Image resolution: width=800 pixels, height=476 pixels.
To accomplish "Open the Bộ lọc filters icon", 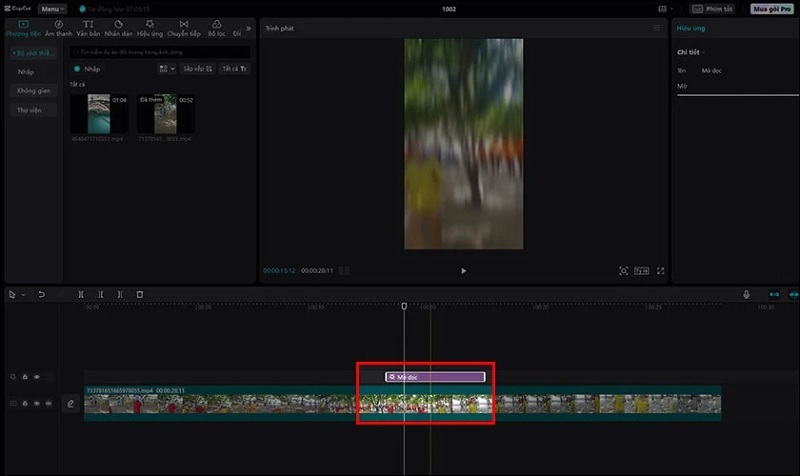I will [x=216, y=27].
